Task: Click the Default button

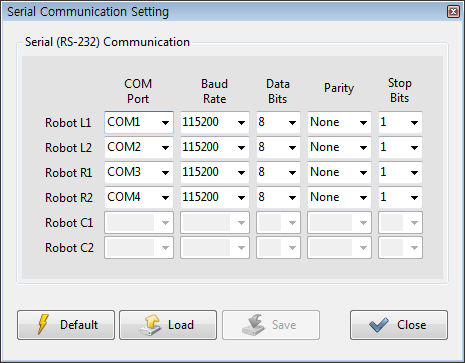Action: point(66,325)
